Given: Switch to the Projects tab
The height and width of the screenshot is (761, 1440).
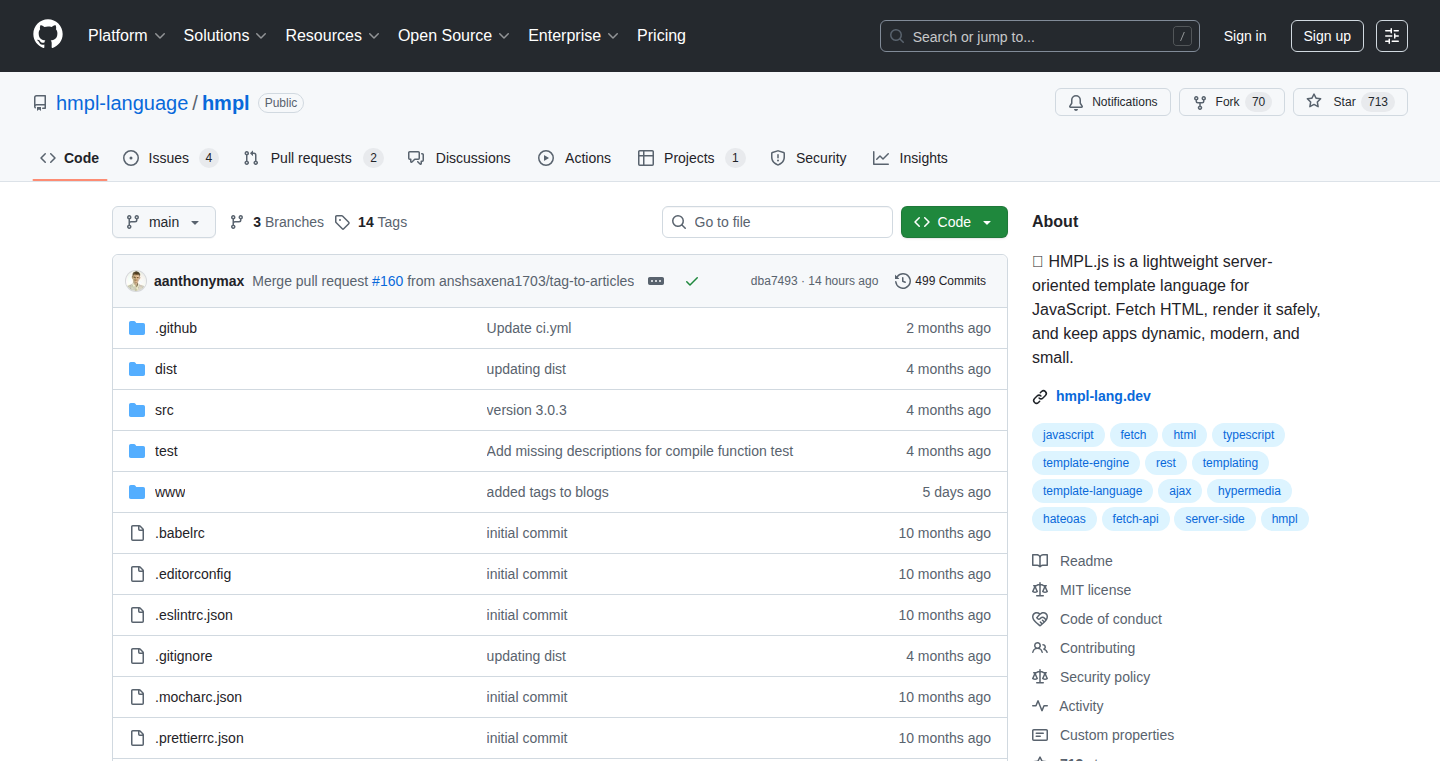Looking at the screenshot, I should pos(691,158).
